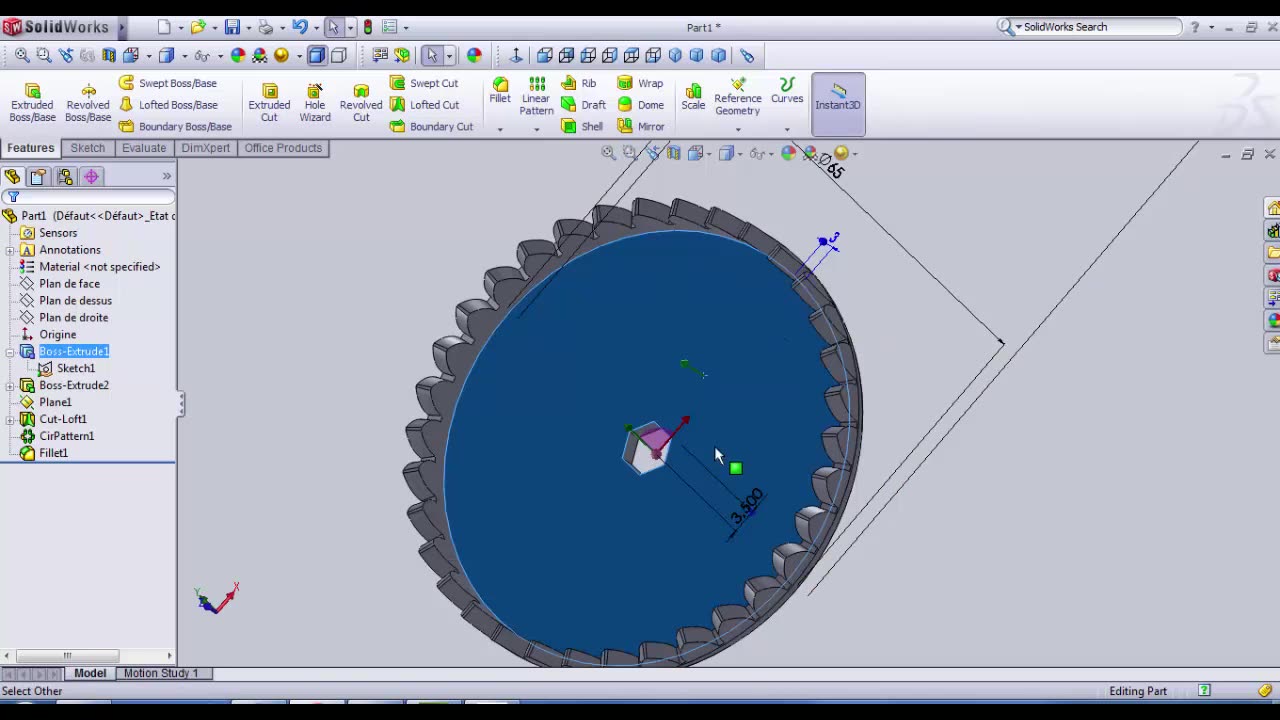
Task: Toggle Shaded display style in top toolbar
Action: pyautogui.click(x=339, y=56)
